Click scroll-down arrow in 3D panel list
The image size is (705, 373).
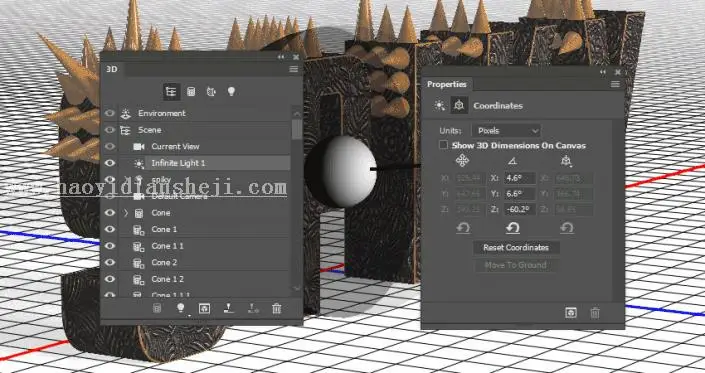click(x=297, y=288)
